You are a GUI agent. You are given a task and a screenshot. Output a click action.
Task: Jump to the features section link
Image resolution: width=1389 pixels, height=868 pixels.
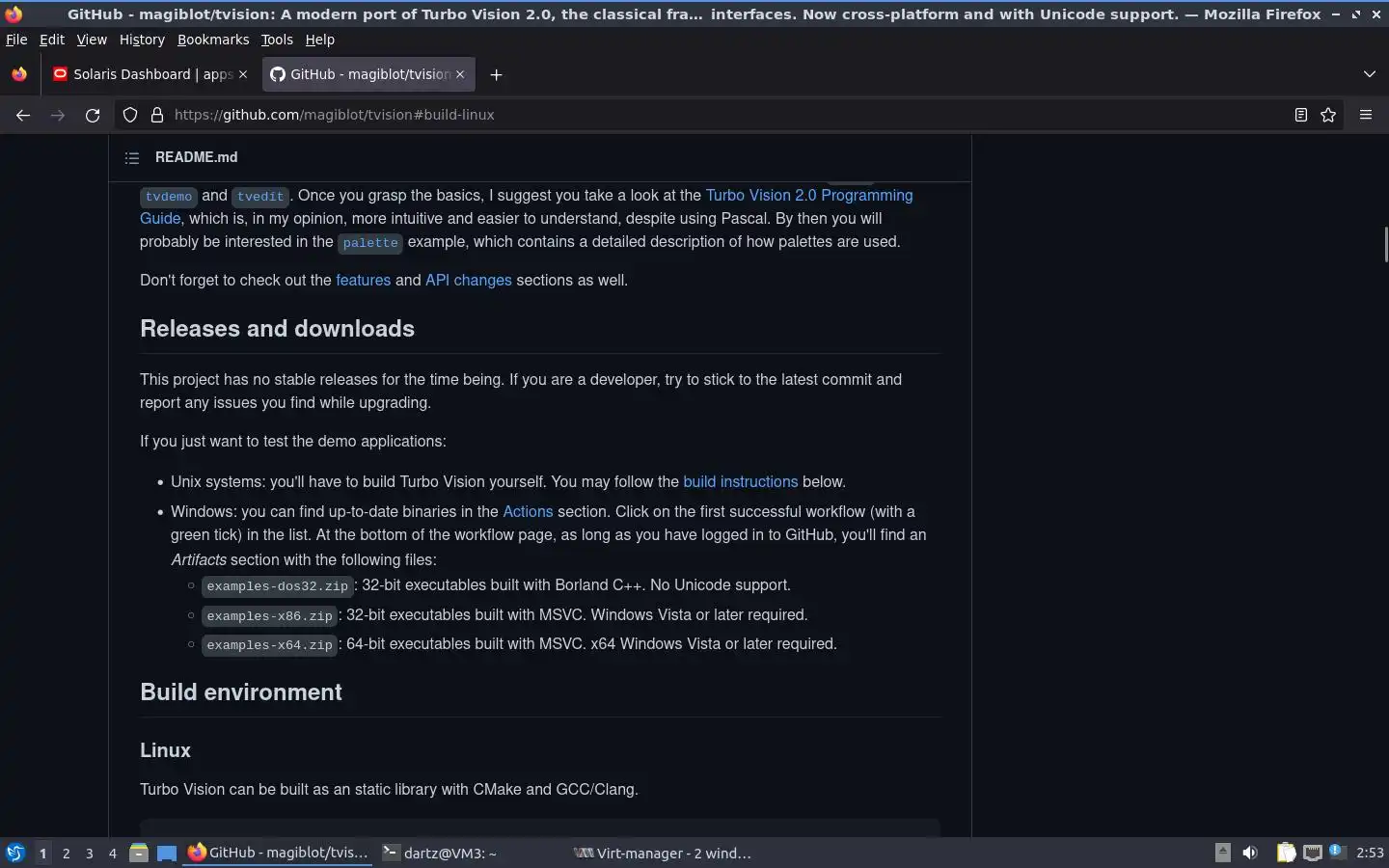363,281
